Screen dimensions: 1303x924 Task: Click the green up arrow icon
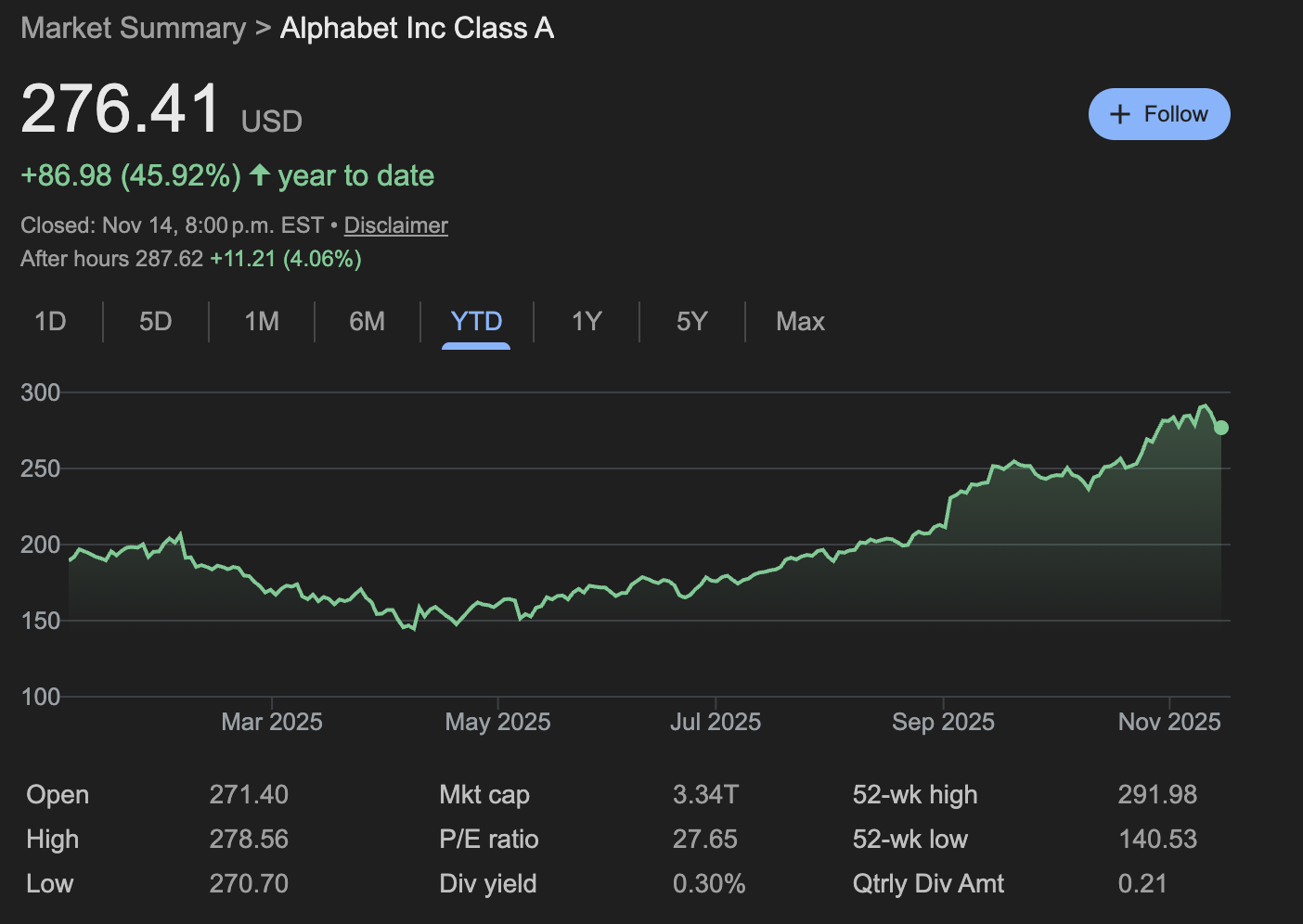[x=260, y=174]
